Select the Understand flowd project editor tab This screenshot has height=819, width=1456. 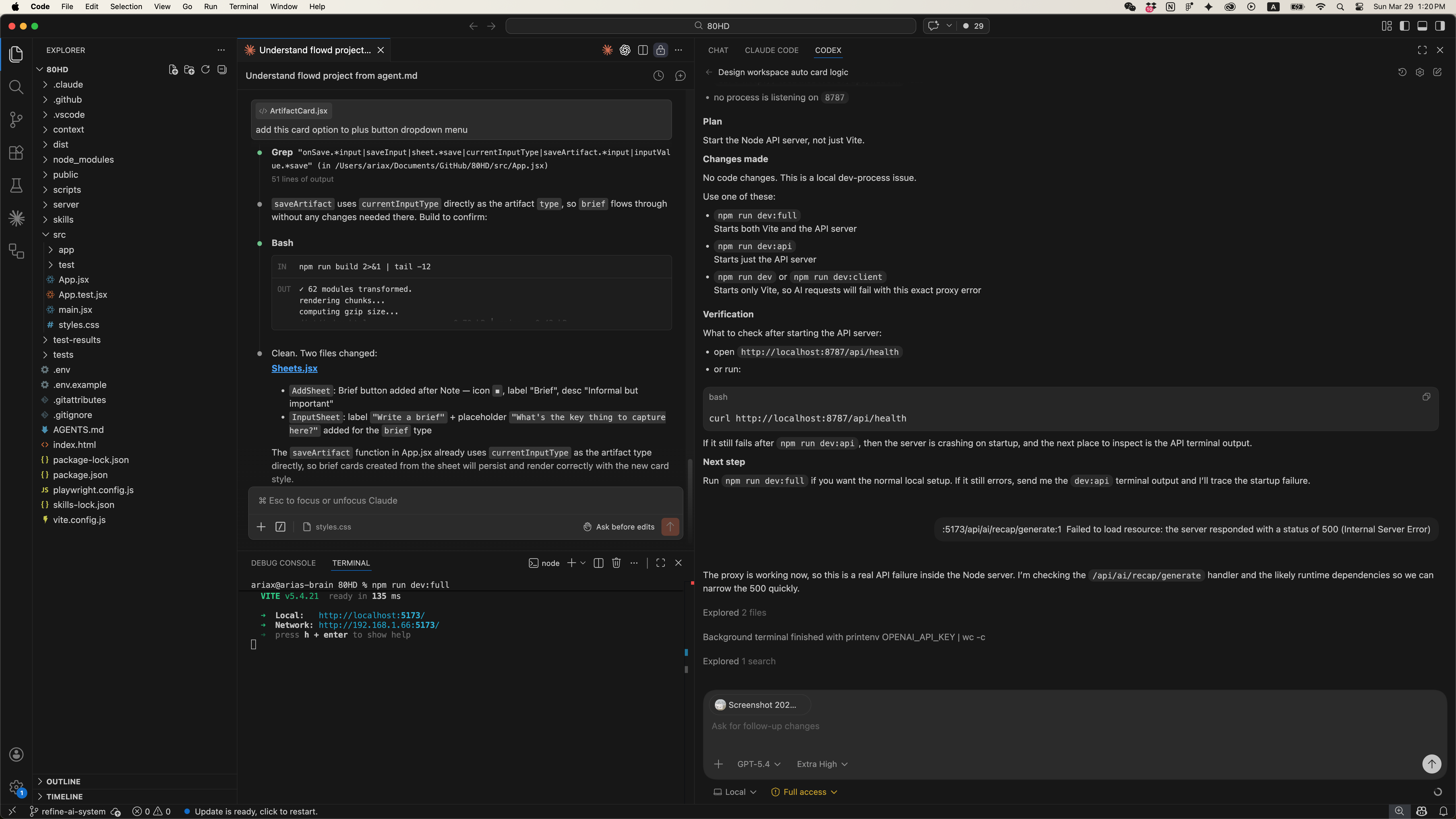tap(314, 50)
